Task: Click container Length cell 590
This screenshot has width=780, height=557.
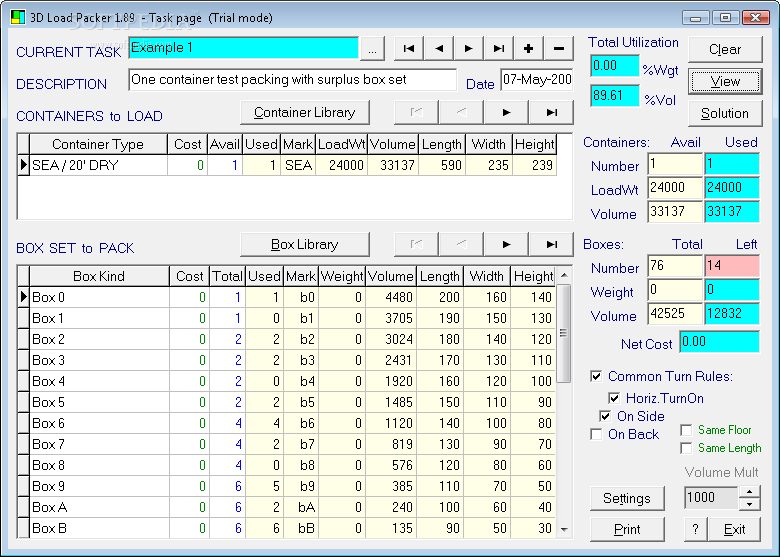Action: click(x=442, y=165)
